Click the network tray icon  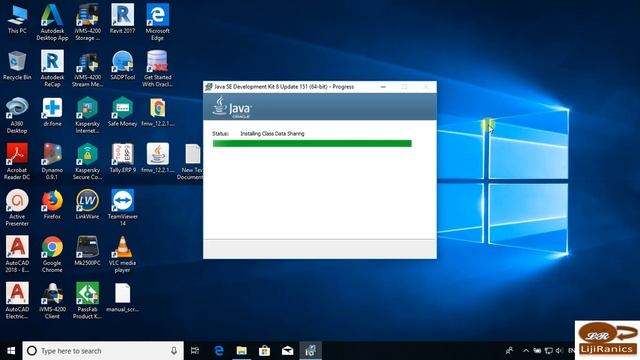pyautogui.click(x=549, y=351)
